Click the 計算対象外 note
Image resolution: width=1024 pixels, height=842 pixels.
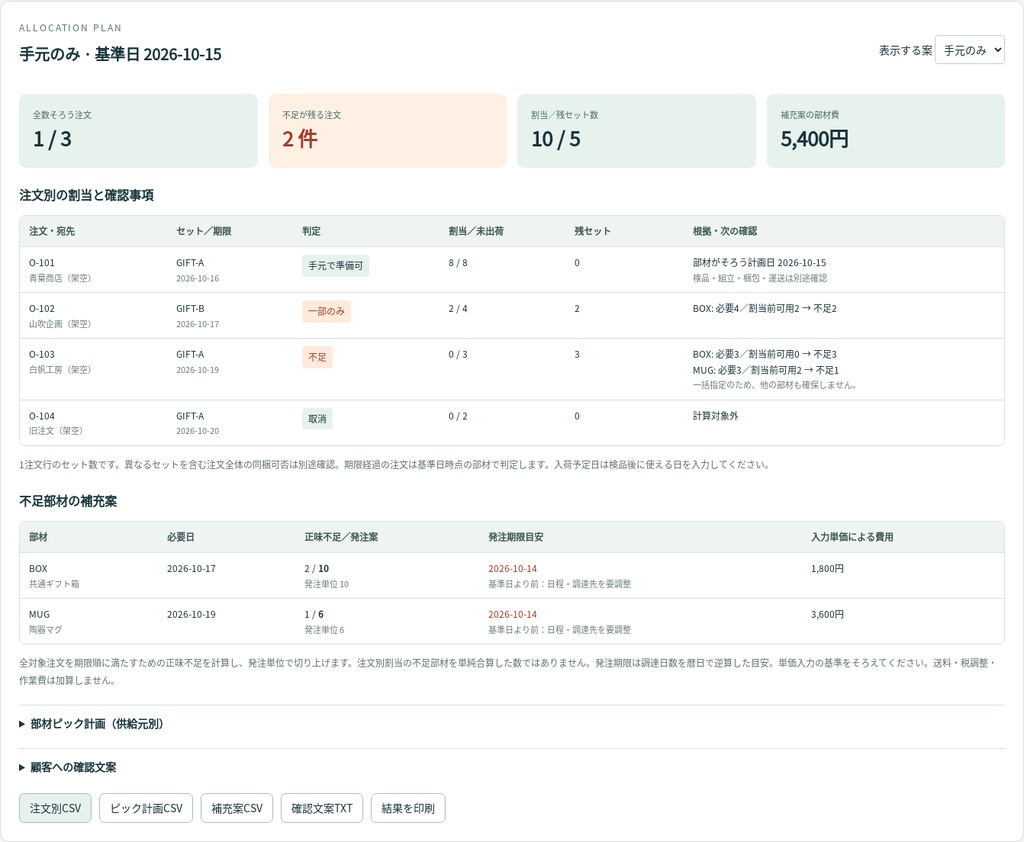point(715,416)
